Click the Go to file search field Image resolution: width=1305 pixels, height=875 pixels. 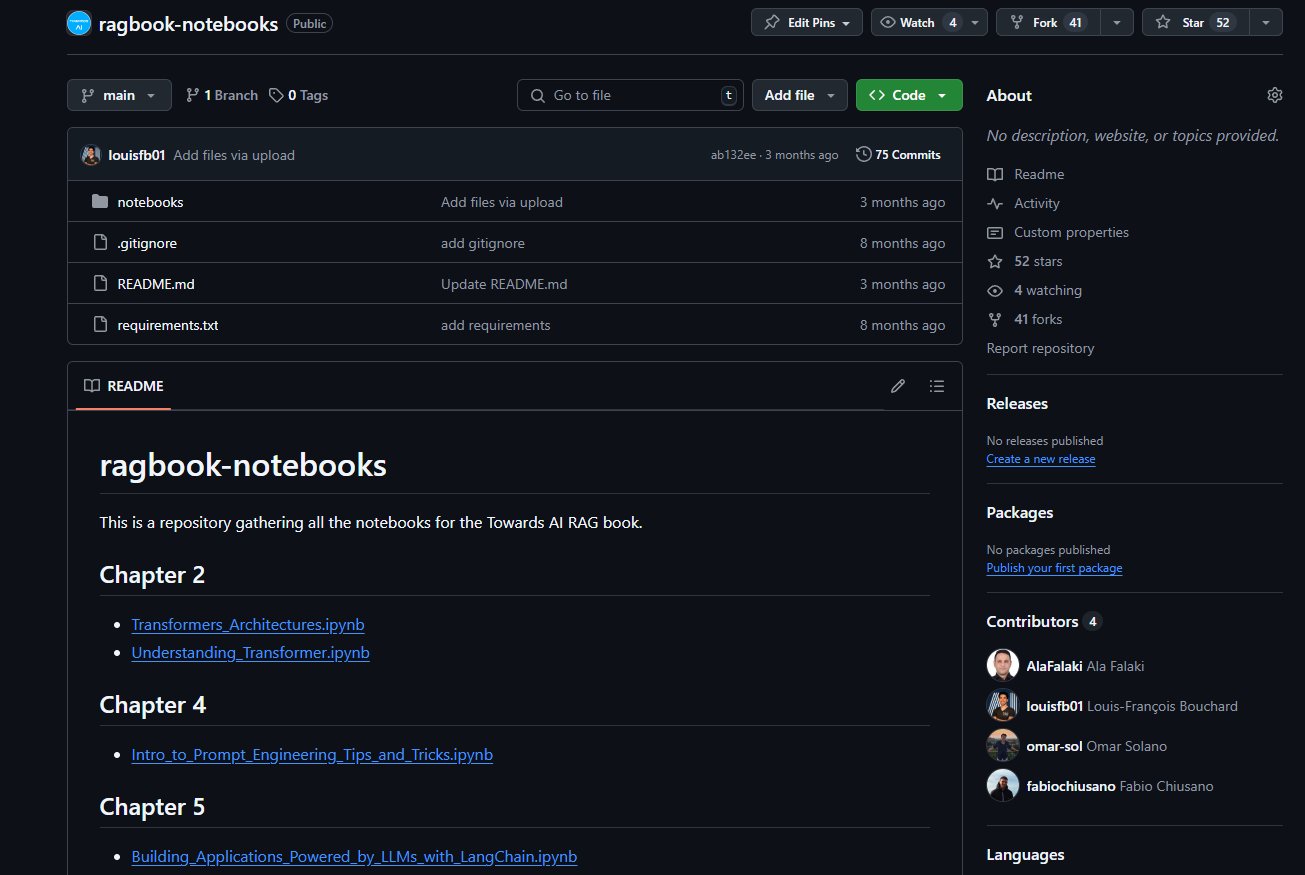(x=630, y=95)
